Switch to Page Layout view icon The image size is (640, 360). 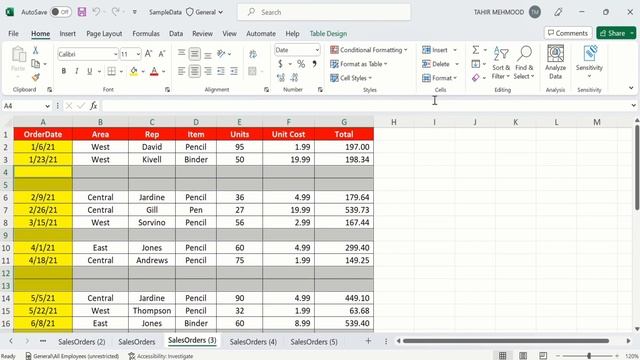tap(523, 356)
